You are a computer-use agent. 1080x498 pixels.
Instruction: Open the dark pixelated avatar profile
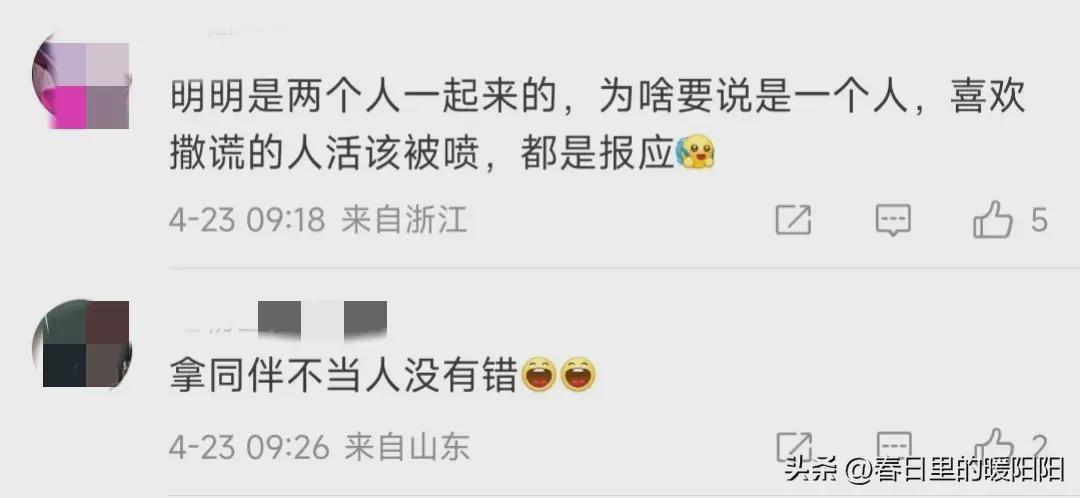(x=81, y=343)
